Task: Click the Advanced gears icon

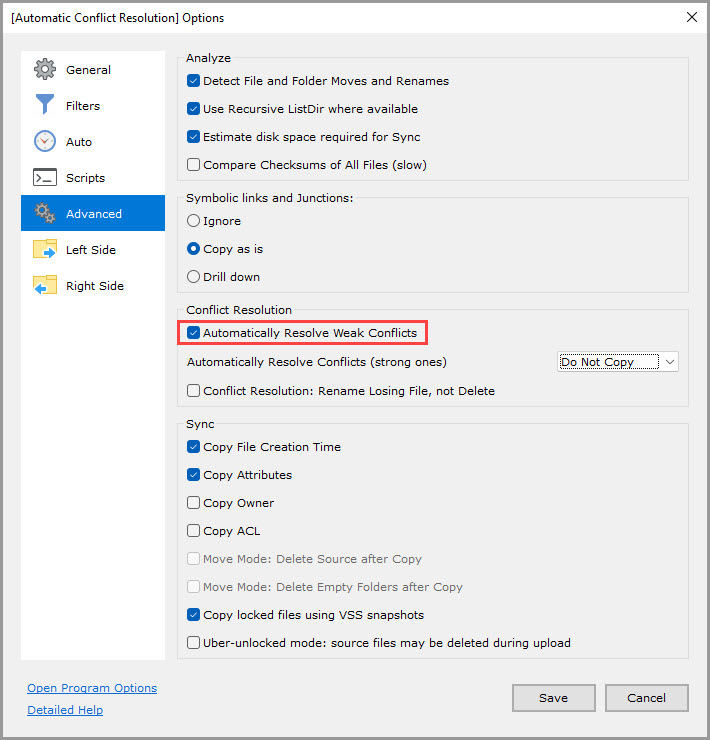Action: tap(44, 213)
